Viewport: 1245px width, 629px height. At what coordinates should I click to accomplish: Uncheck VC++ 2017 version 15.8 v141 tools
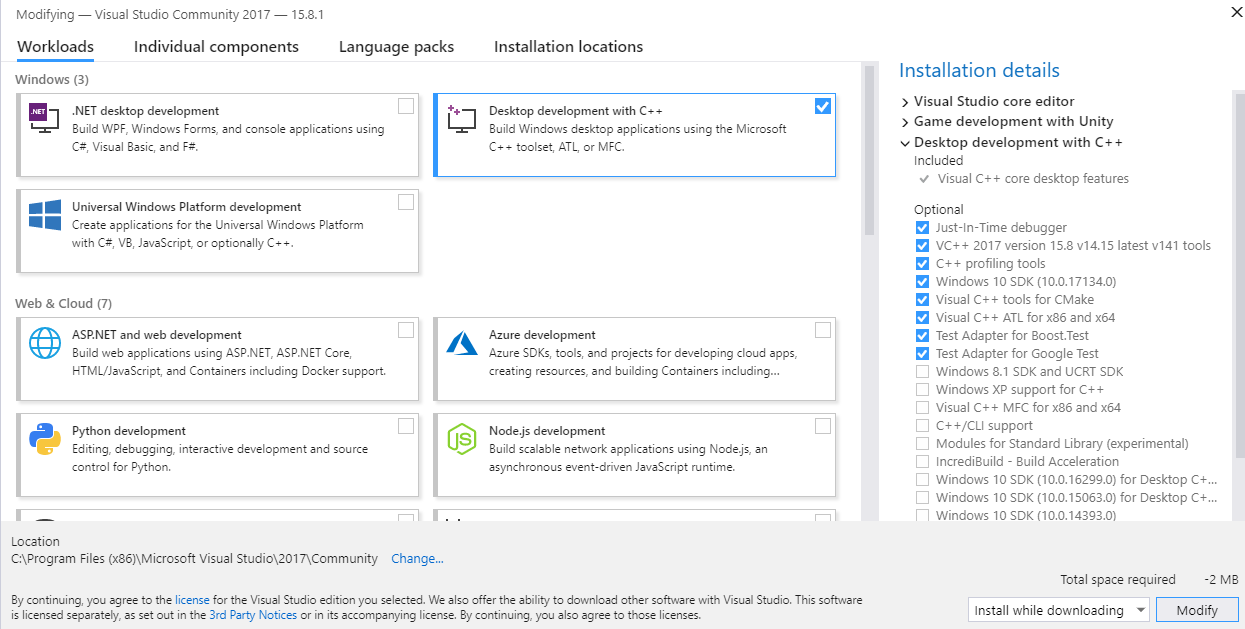922,246
